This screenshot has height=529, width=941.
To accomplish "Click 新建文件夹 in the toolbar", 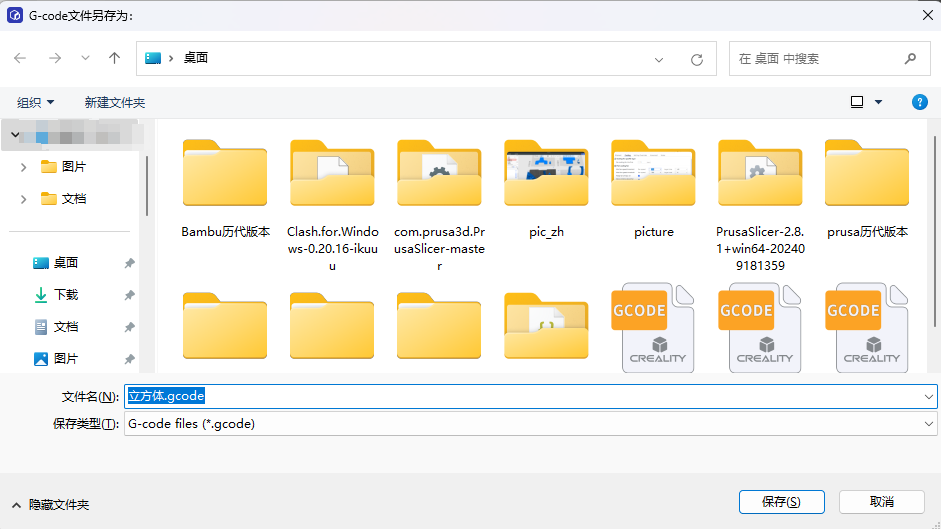I will (x=114, y=102).
